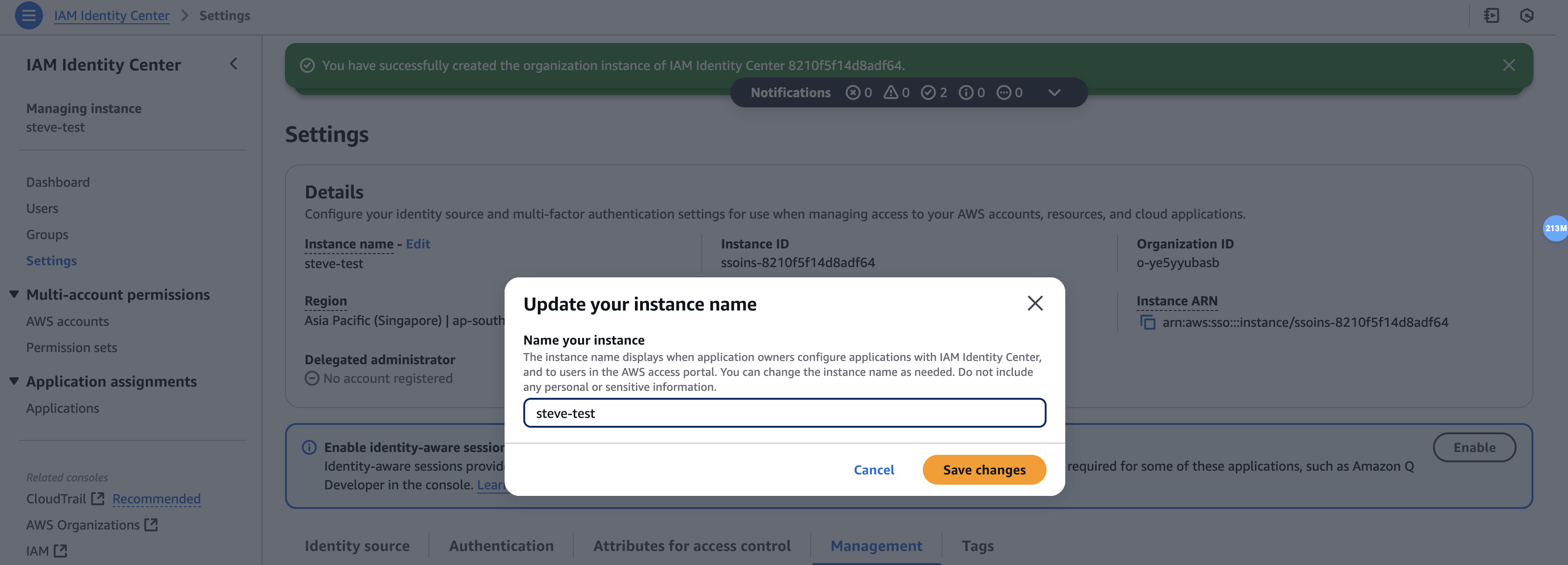The height and width of the screenshot is (565, 1568).
Task: Click the Region label
Action: 326,301
